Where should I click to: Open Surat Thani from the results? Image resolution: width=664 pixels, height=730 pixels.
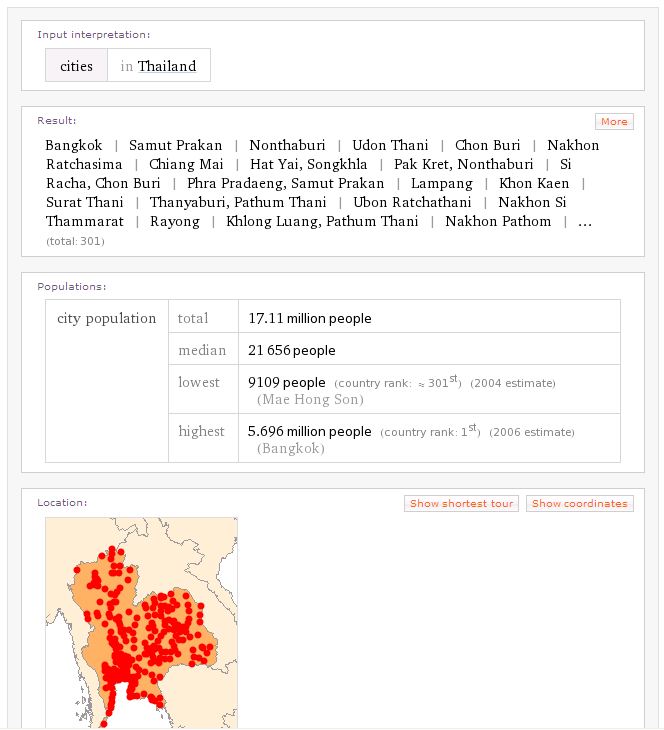(x=85, y=202)
